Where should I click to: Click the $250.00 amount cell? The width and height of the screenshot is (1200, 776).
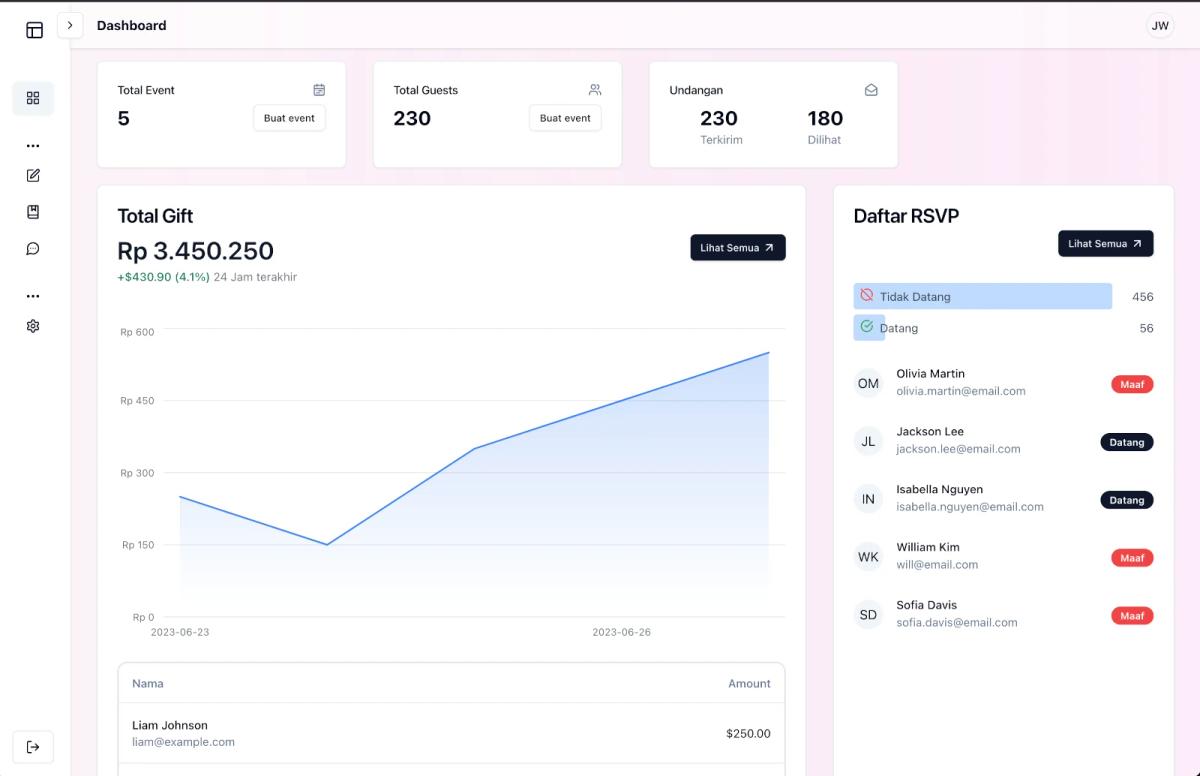(748, 733)
